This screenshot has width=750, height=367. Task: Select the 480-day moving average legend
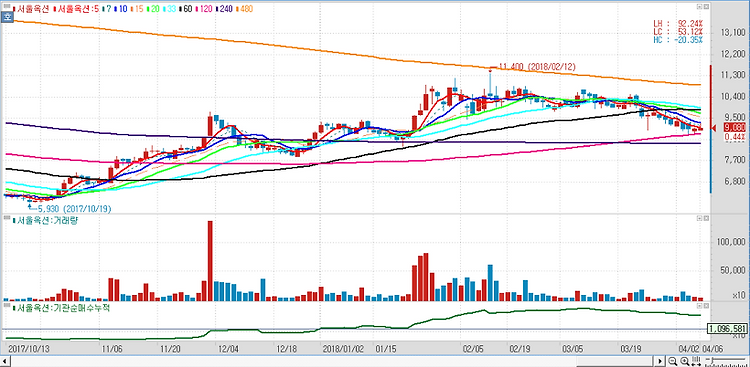point(243,9)
